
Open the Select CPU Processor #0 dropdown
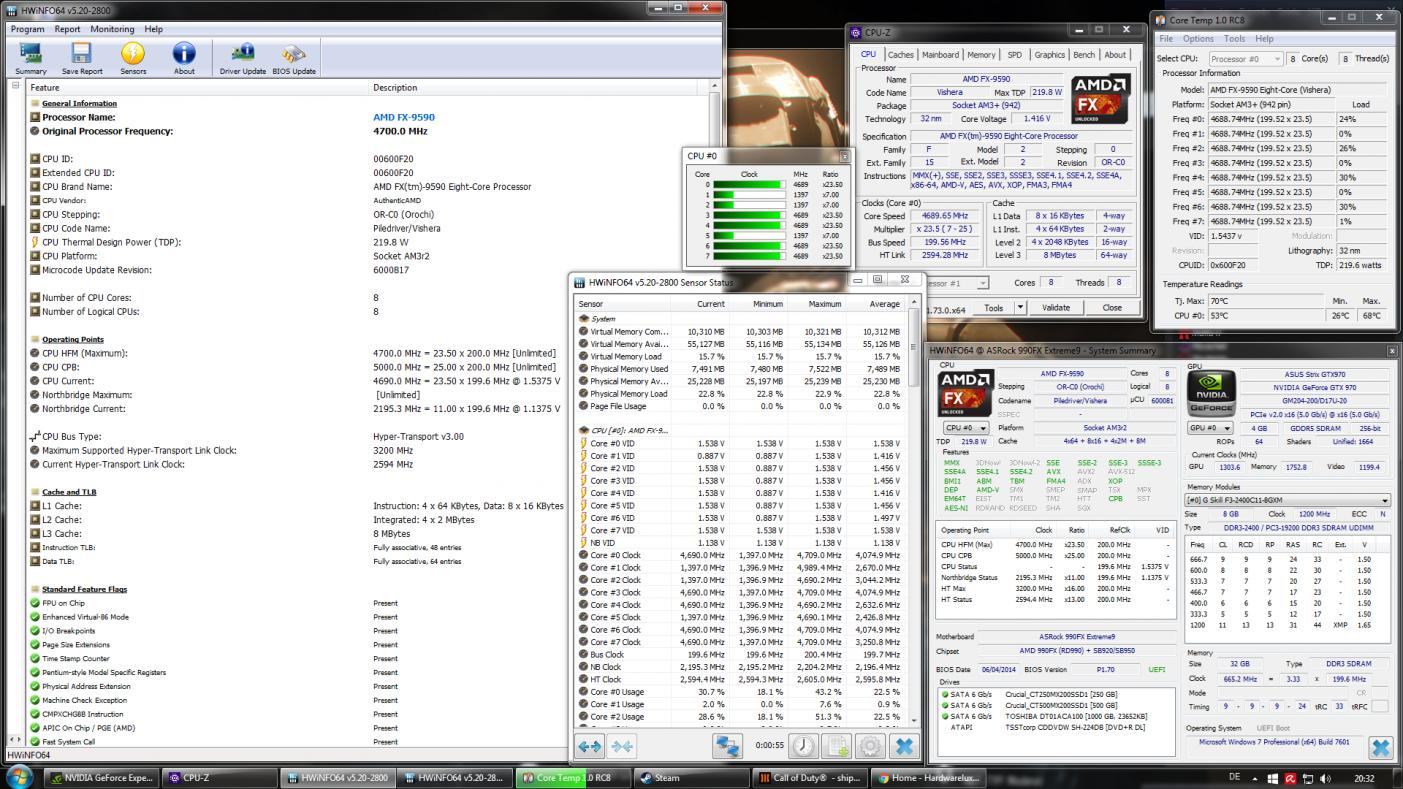pyautogui.click(x=1245, y=59)
